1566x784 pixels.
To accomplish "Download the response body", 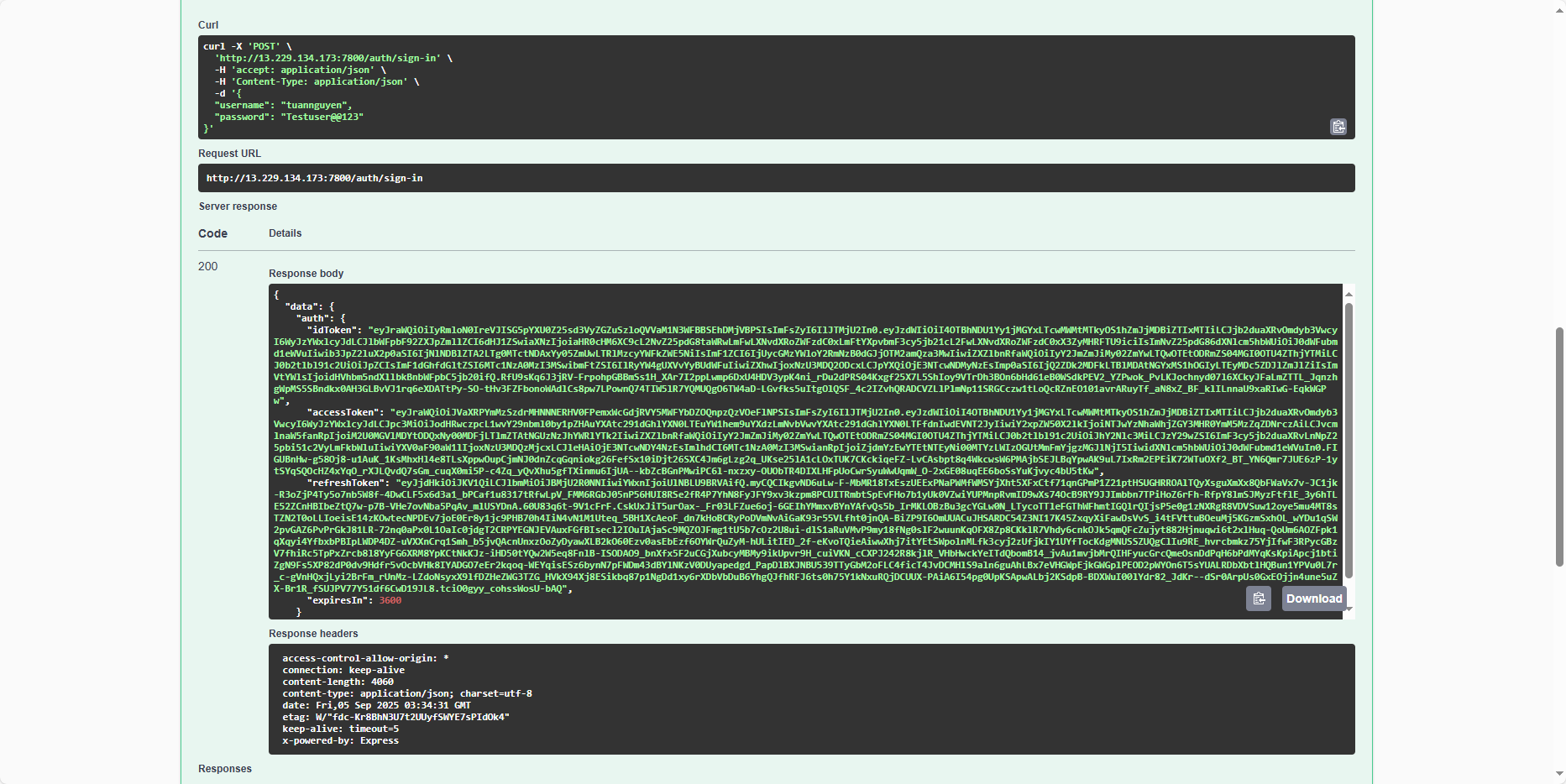I will pyautogui.click(x=1313, y=598).
